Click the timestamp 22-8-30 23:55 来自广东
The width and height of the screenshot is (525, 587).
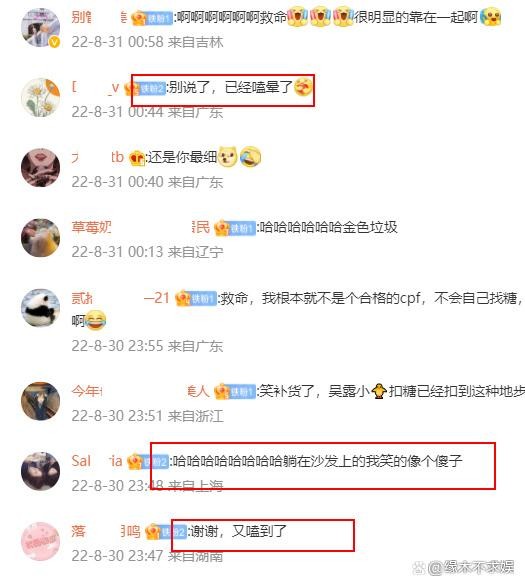point(147,346)
